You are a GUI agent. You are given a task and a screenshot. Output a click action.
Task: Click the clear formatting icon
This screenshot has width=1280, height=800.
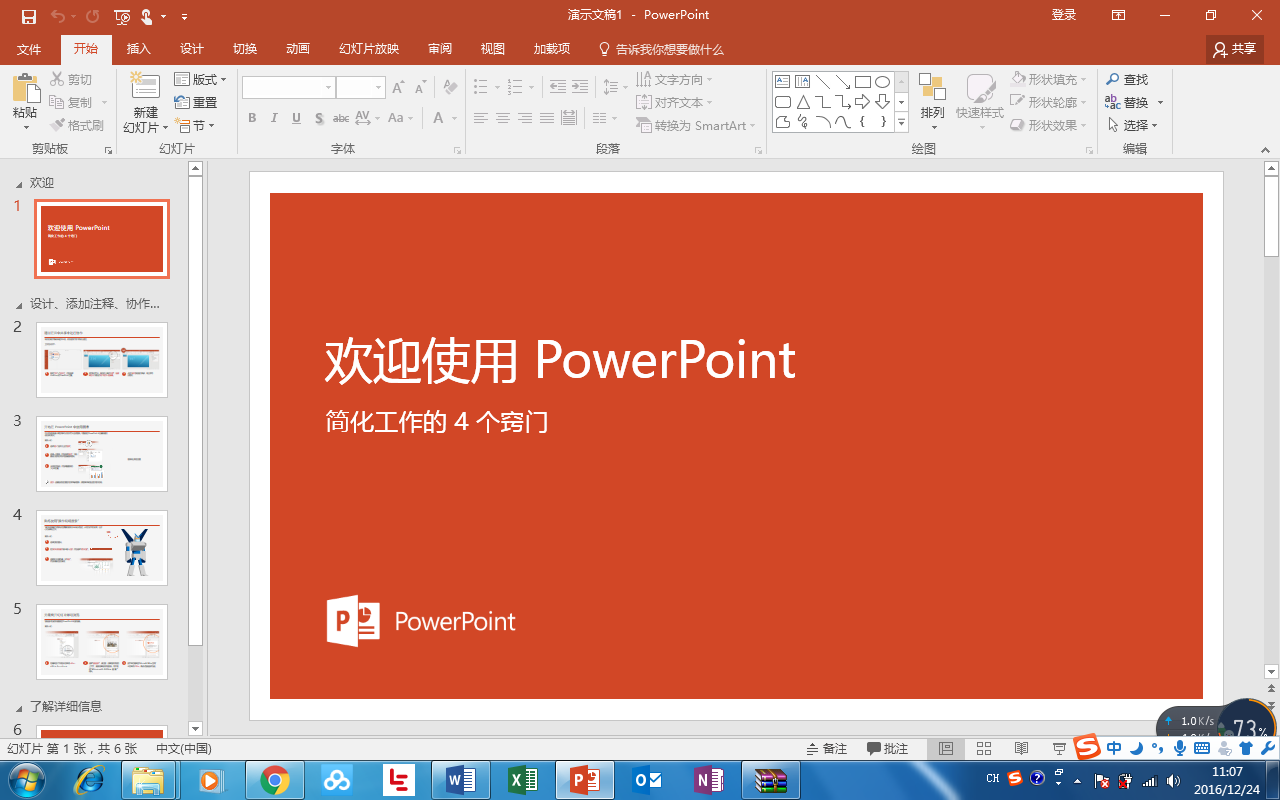click(x=450, y=88)
